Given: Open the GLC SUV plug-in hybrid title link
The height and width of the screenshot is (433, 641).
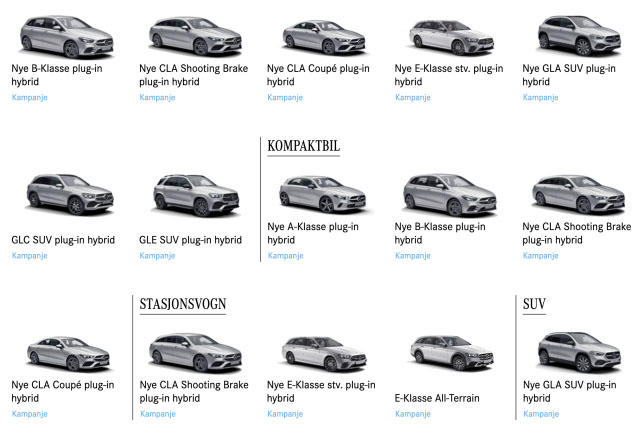Looking at the screenshot, I should click(63, 240).
